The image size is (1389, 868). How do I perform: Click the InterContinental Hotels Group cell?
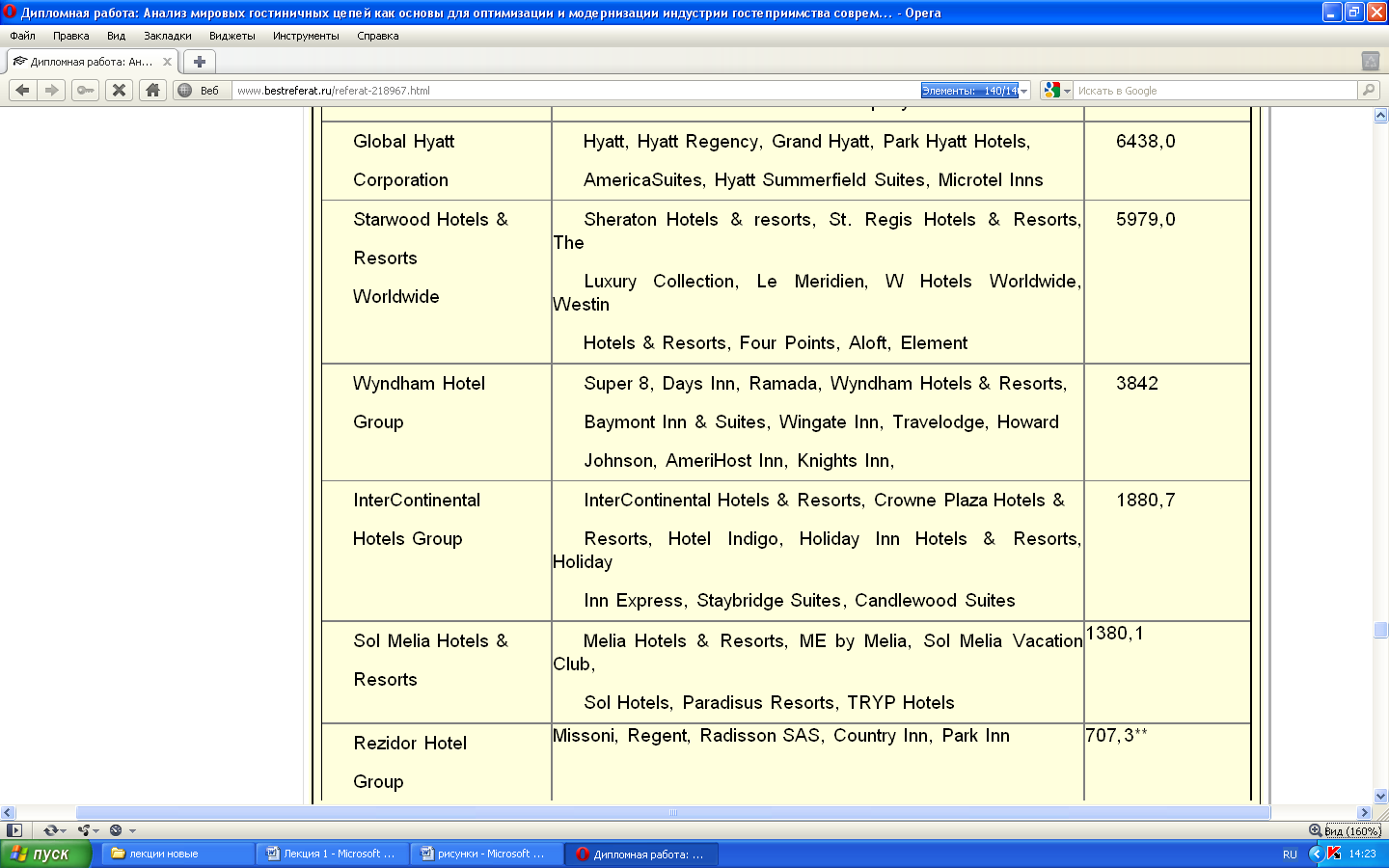pyautogui.click(x=436, y=551)
